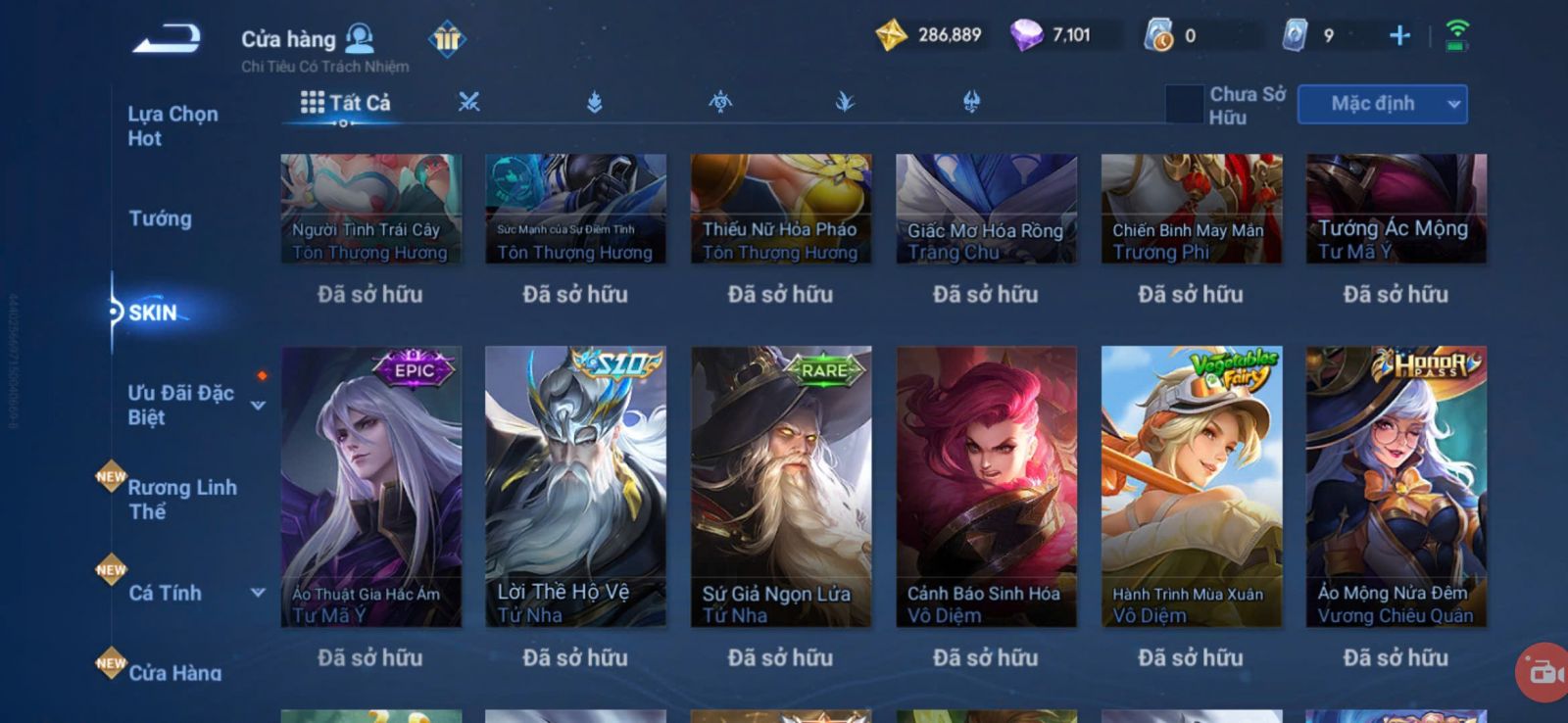Filter skins by the tank helmet icon
The width and height of the screenshot is (1568, 723).
(971, 102)
